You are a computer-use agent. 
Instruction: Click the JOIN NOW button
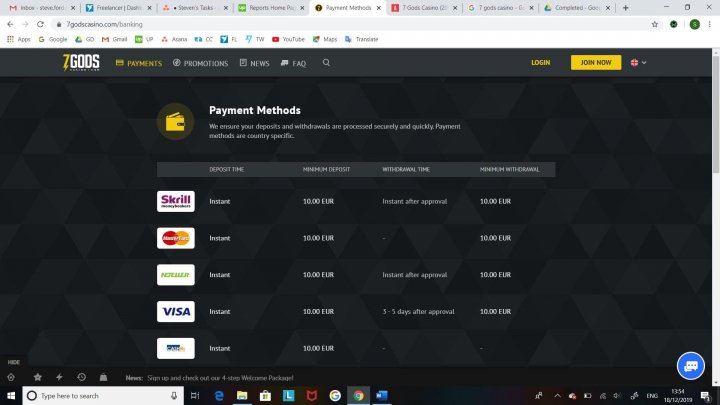[596, 62]
